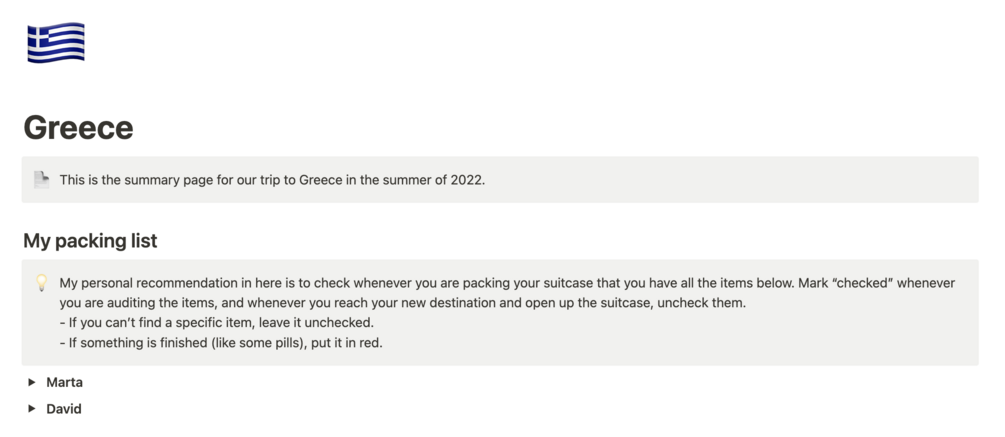Expand the David toggle arrow
The image size is (1005, 437).
[x=31, y=409]
